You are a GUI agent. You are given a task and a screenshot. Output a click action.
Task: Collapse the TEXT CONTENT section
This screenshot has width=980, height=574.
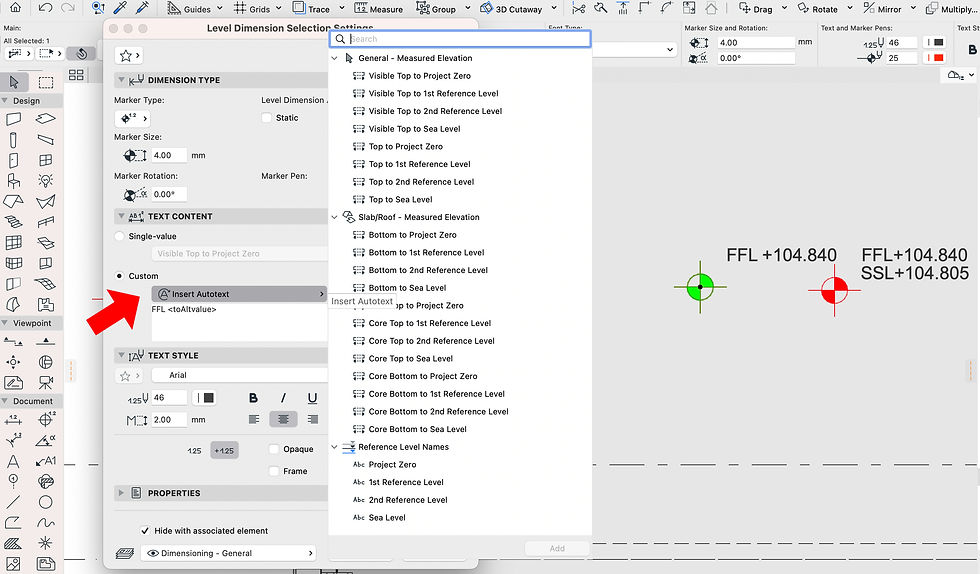[121, 216]
